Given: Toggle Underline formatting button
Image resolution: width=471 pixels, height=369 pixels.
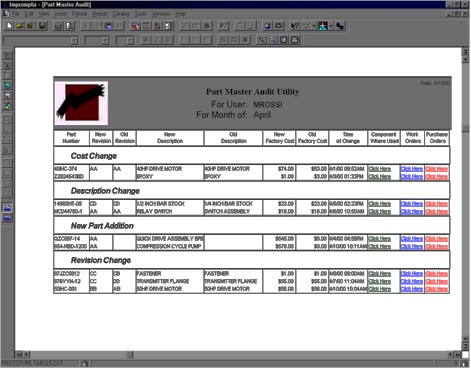Looking at the screenshot, I should point(168,40).
